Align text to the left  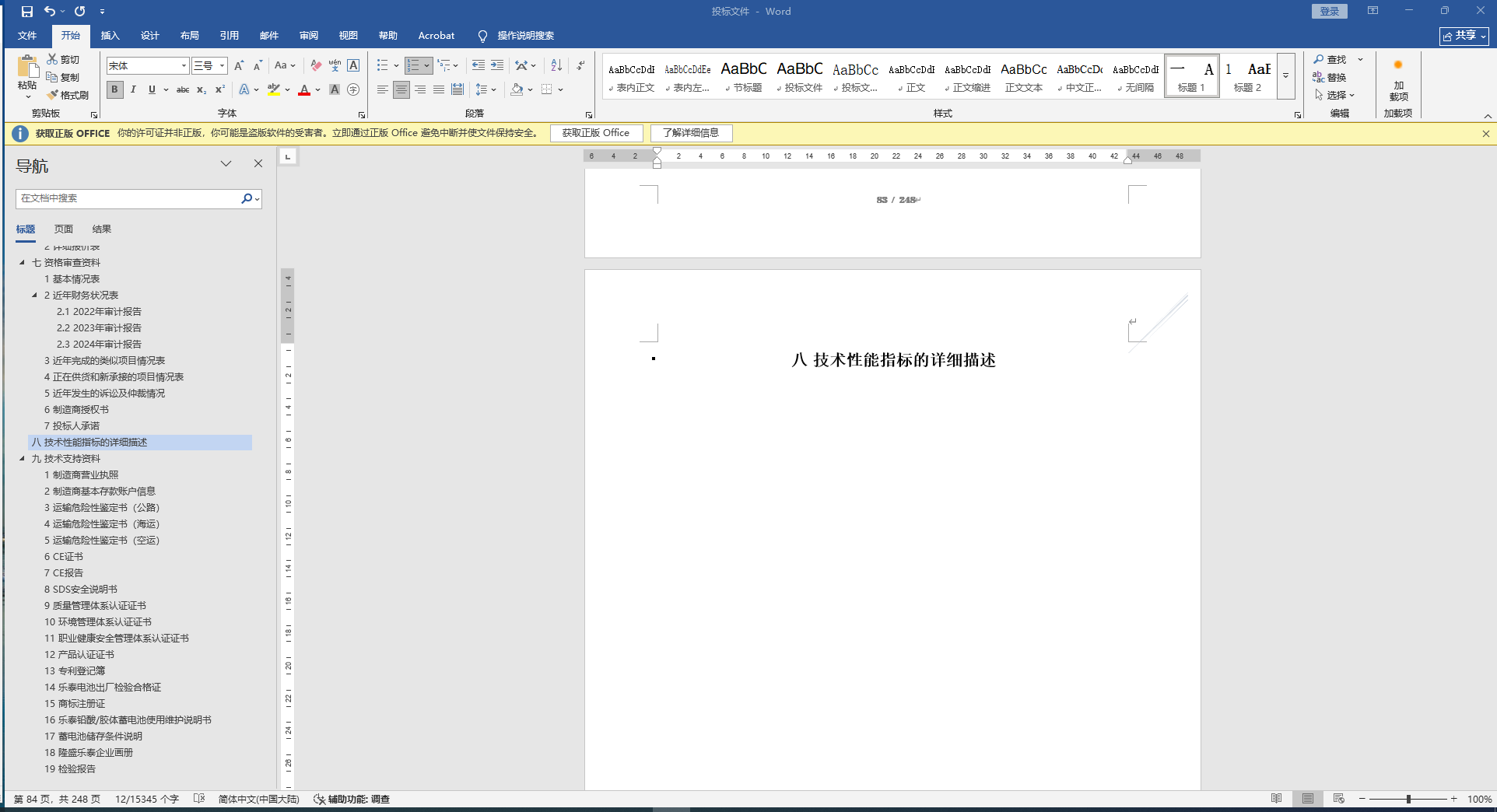pyautogui.click(x=382, y=90)
